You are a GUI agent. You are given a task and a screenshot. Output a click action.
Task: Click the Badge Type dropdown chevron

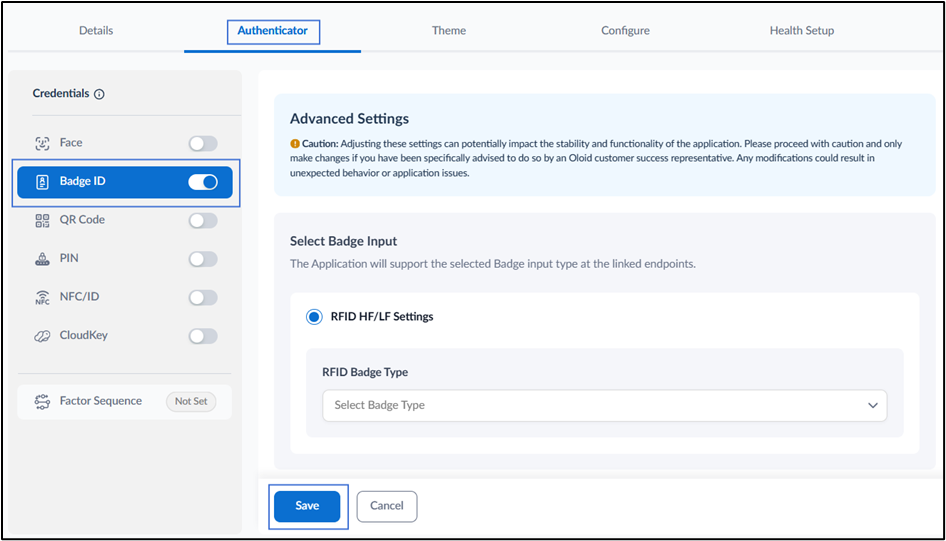pos(872,405)
